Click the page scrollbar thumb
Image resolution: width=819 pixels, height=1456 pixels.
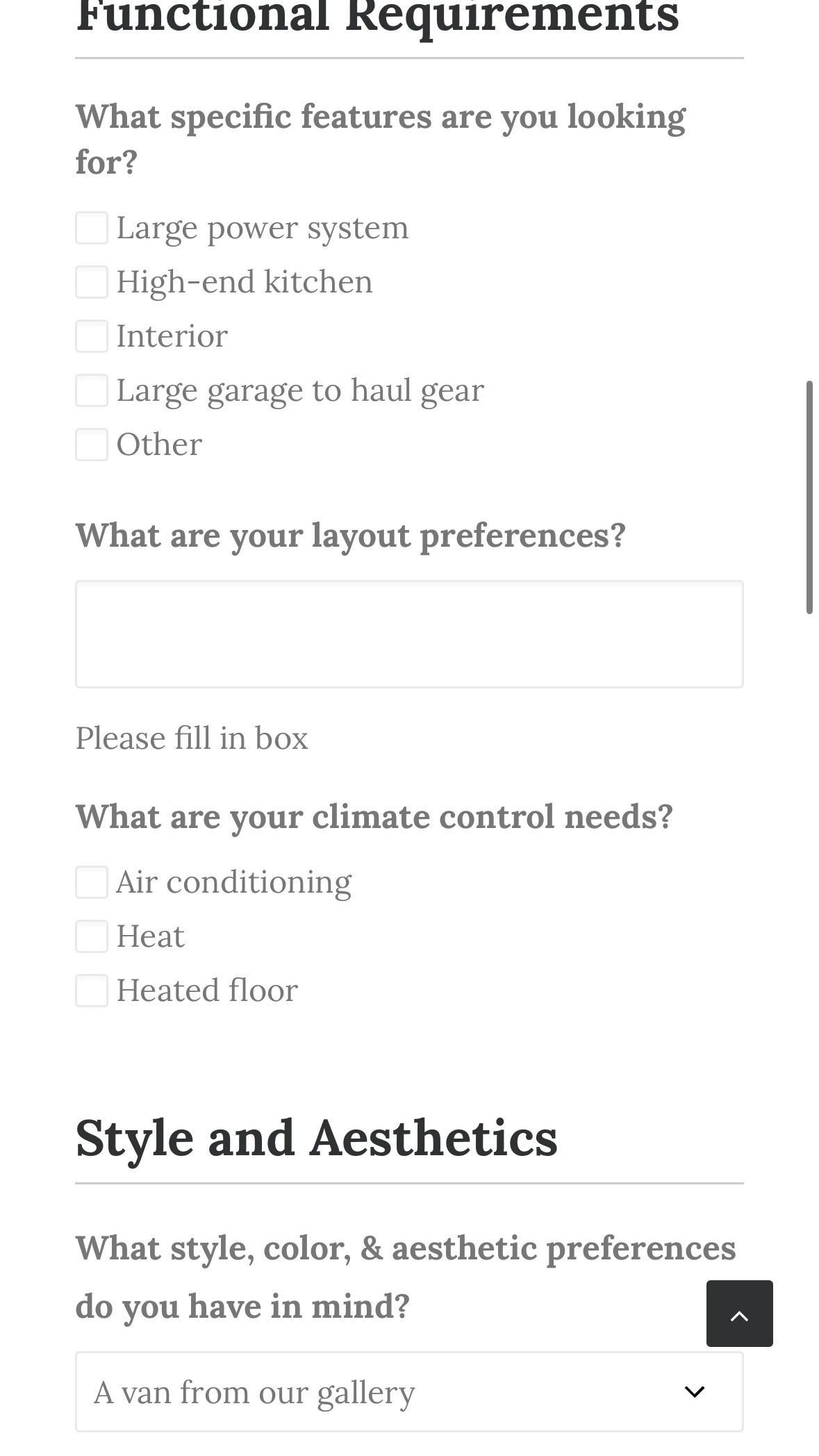pos(809,497)
